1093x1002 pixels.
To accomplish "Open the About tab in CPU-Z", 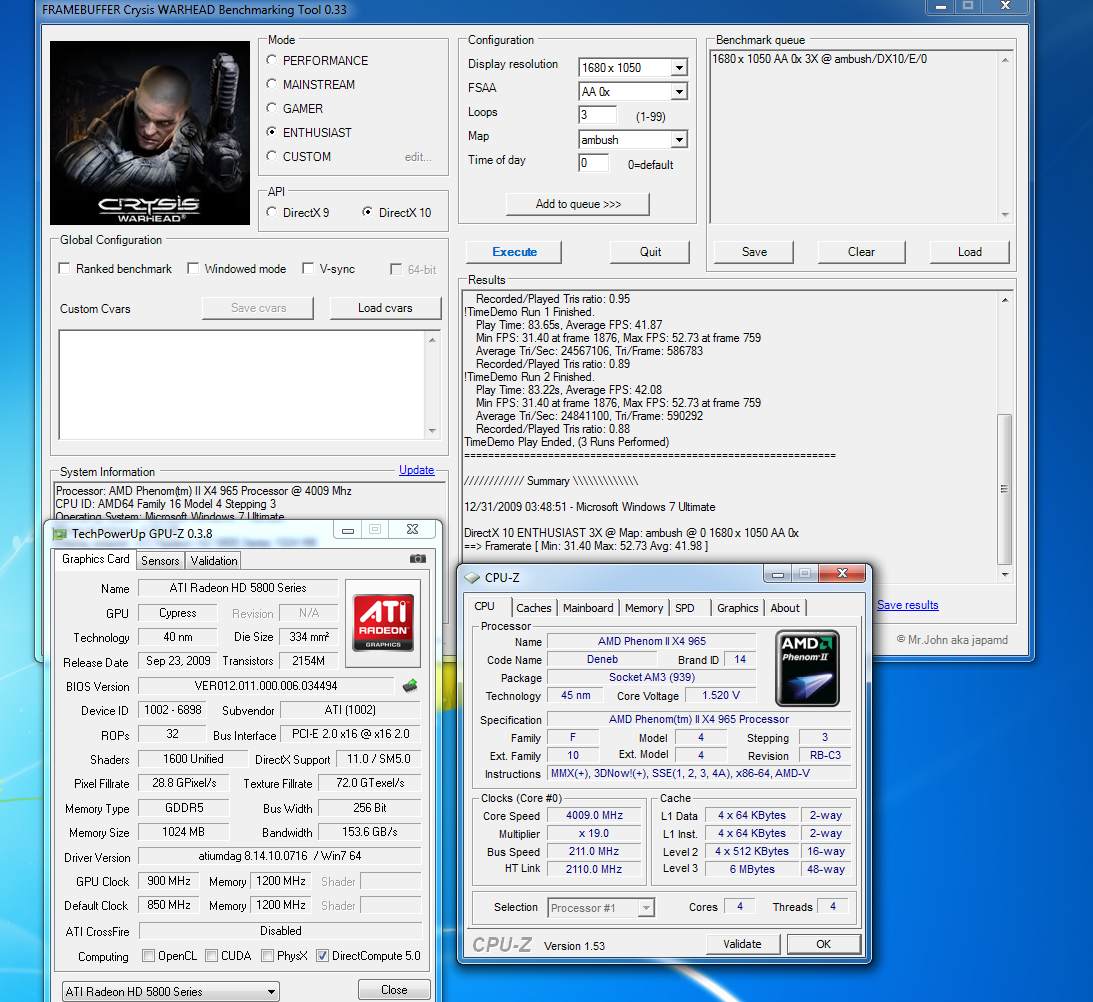I will point(785,608).
